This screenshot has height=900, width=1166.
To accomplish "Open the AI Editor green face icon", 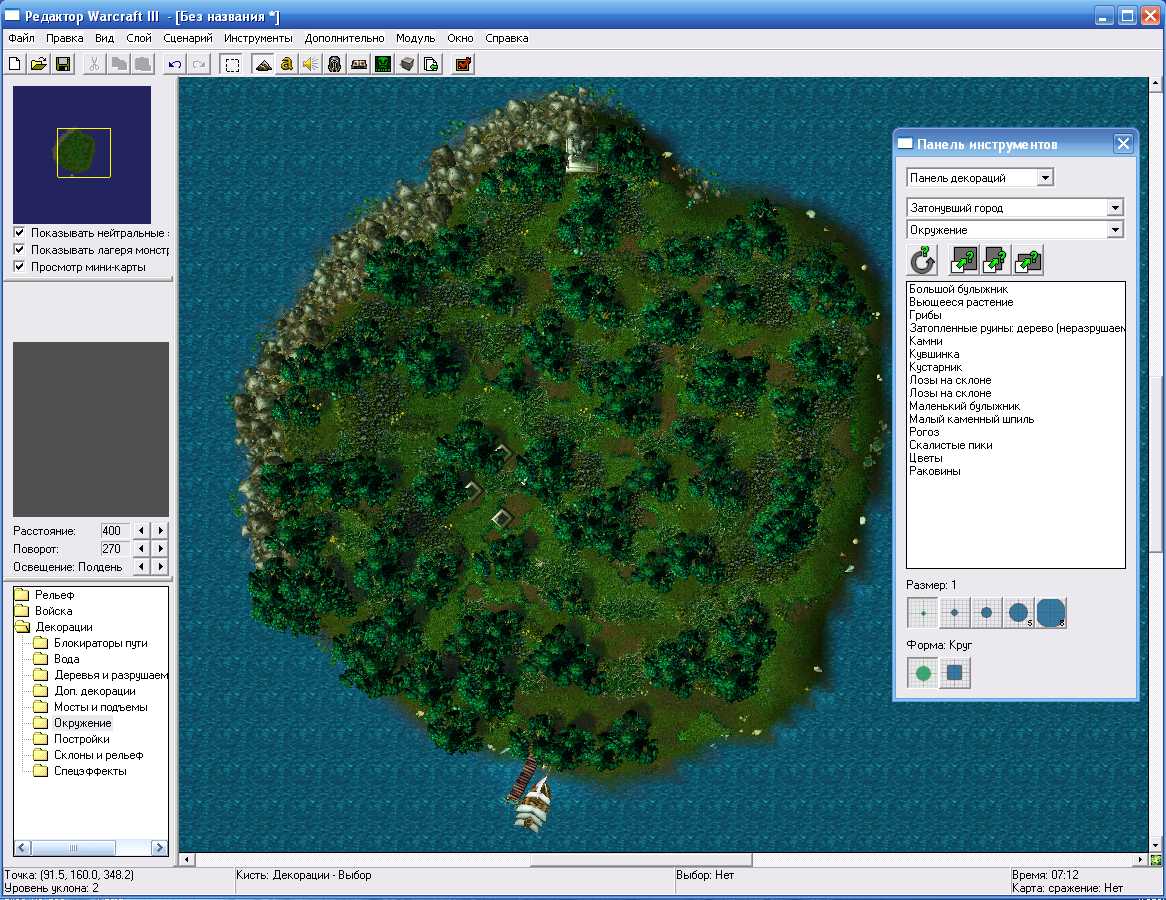I will tap(383, 65).
